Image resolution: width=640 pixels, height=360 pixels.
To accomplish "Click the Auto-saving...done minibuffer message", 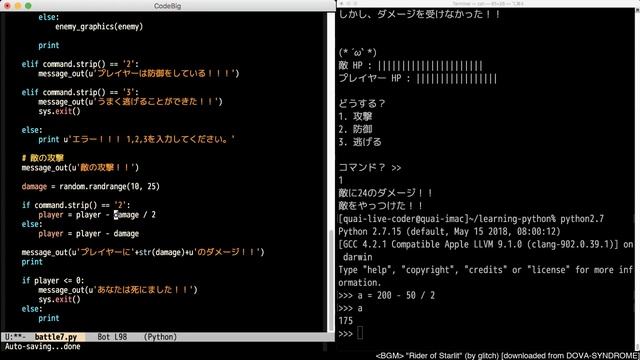I will pyautogui.click(x=42, y=347).
